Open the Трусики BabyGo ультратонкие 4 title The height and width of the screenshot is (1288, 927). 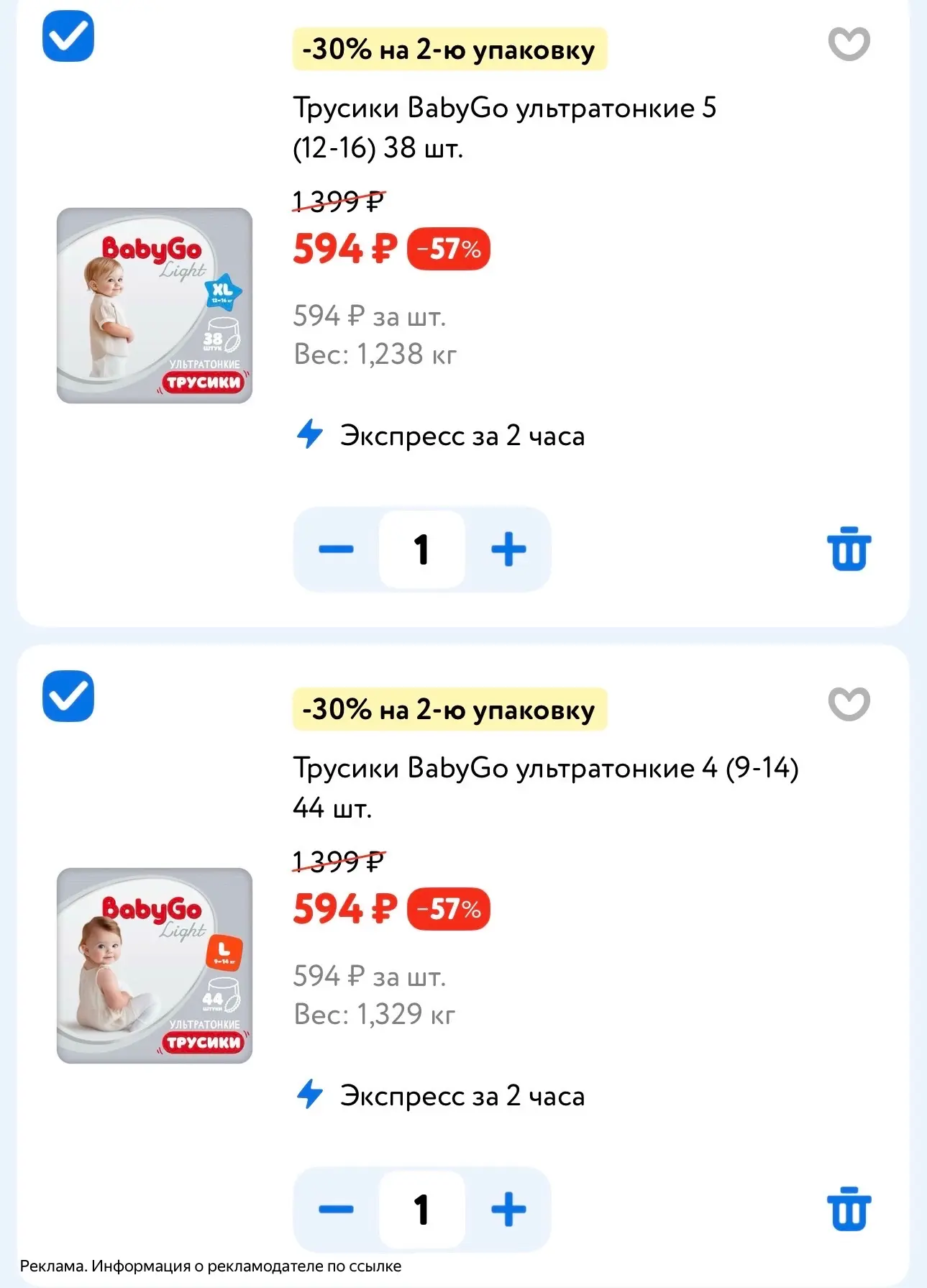click(546, 788)
